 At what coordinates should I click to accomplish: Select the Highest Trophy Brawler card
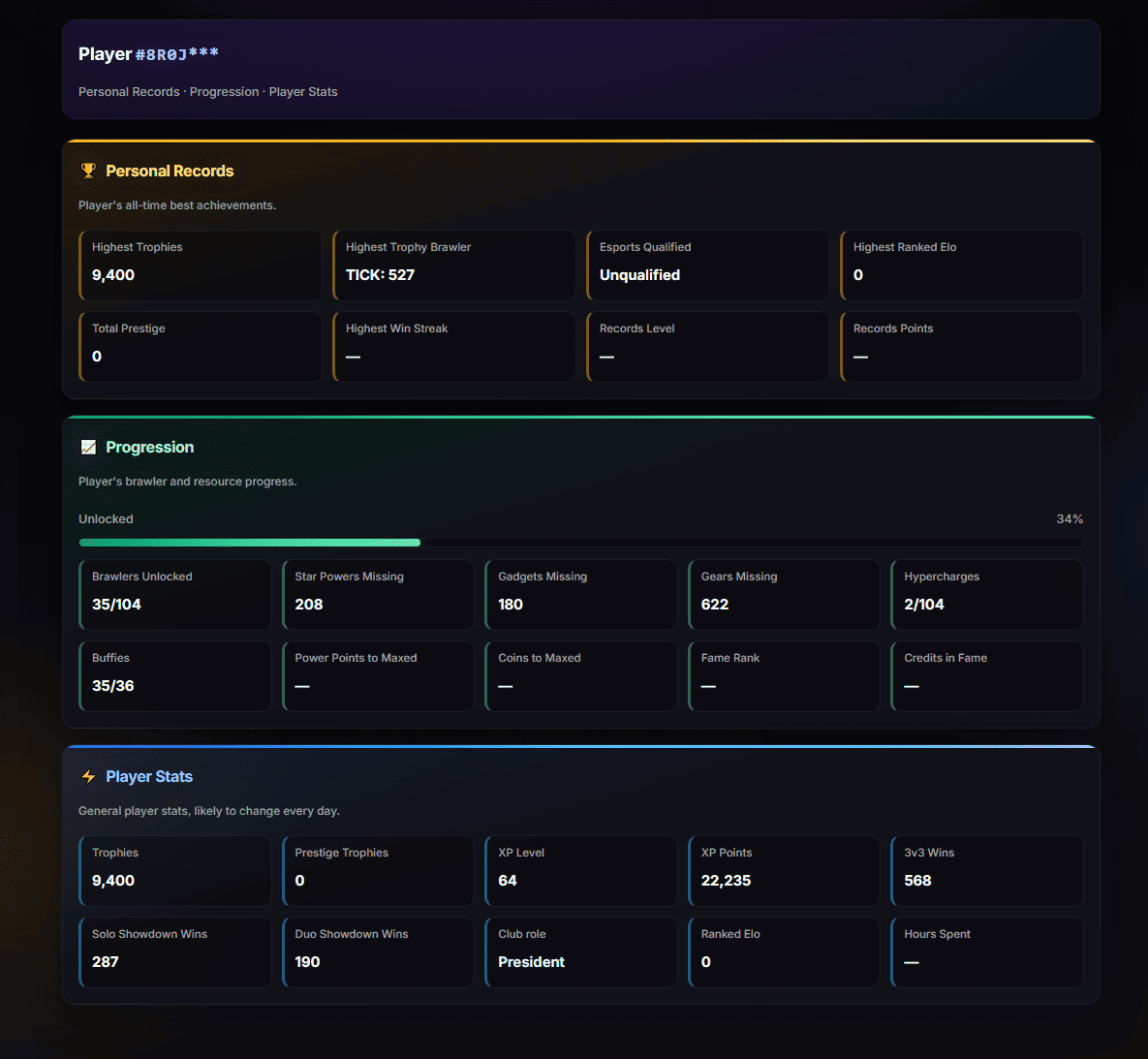(x=454, y=265)
